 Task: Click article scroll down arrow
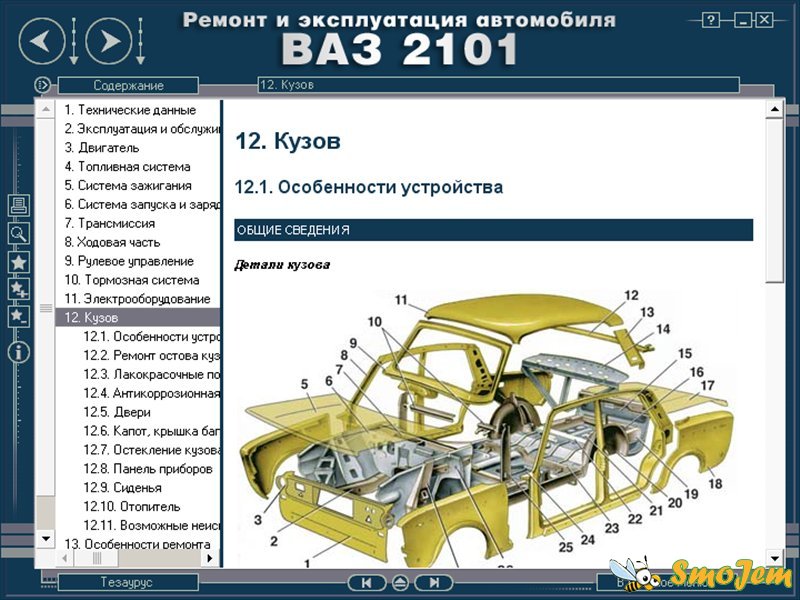click(x=774, y=559)
